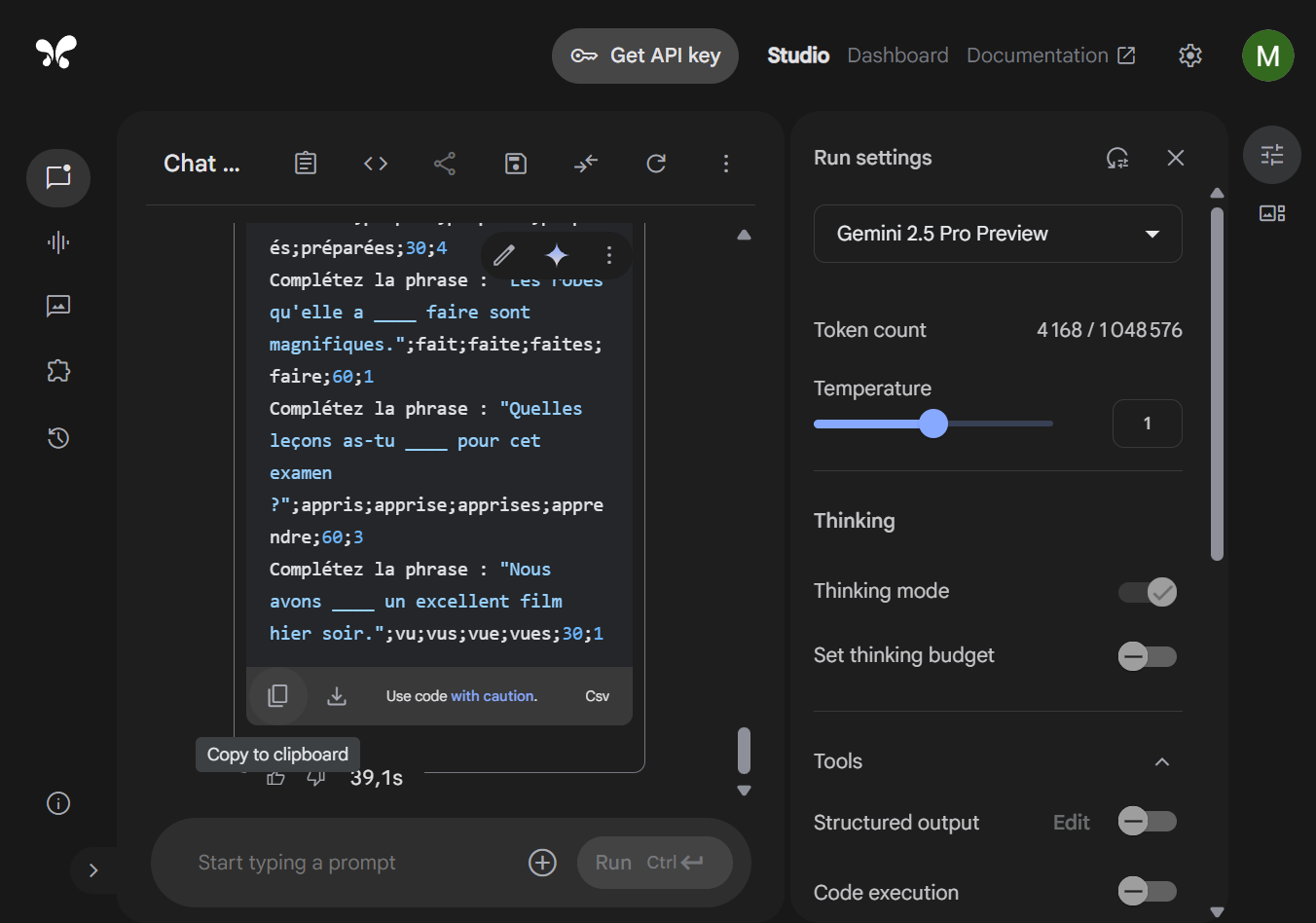This screenshot has width=1316, height=923.
Task: Click the 'with caution' link
Action: (493, 696)
